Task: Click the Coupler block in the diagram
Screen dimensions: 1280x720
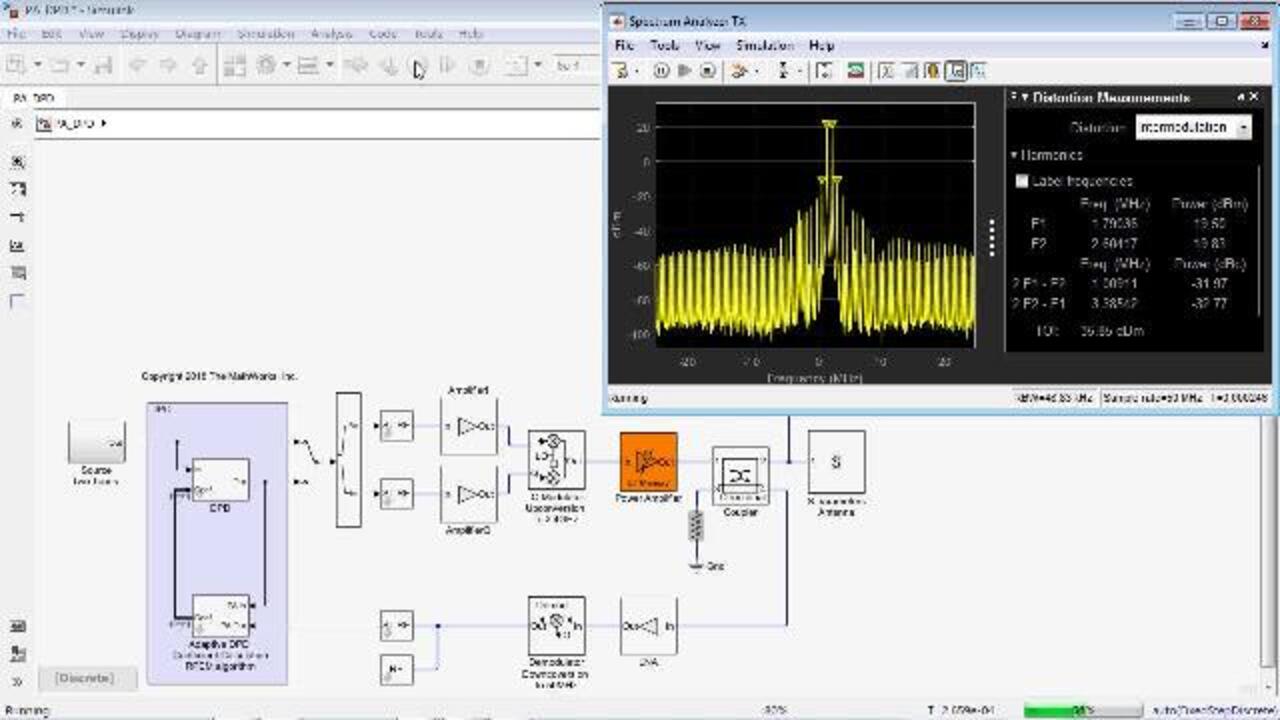Action: point(740,475)
